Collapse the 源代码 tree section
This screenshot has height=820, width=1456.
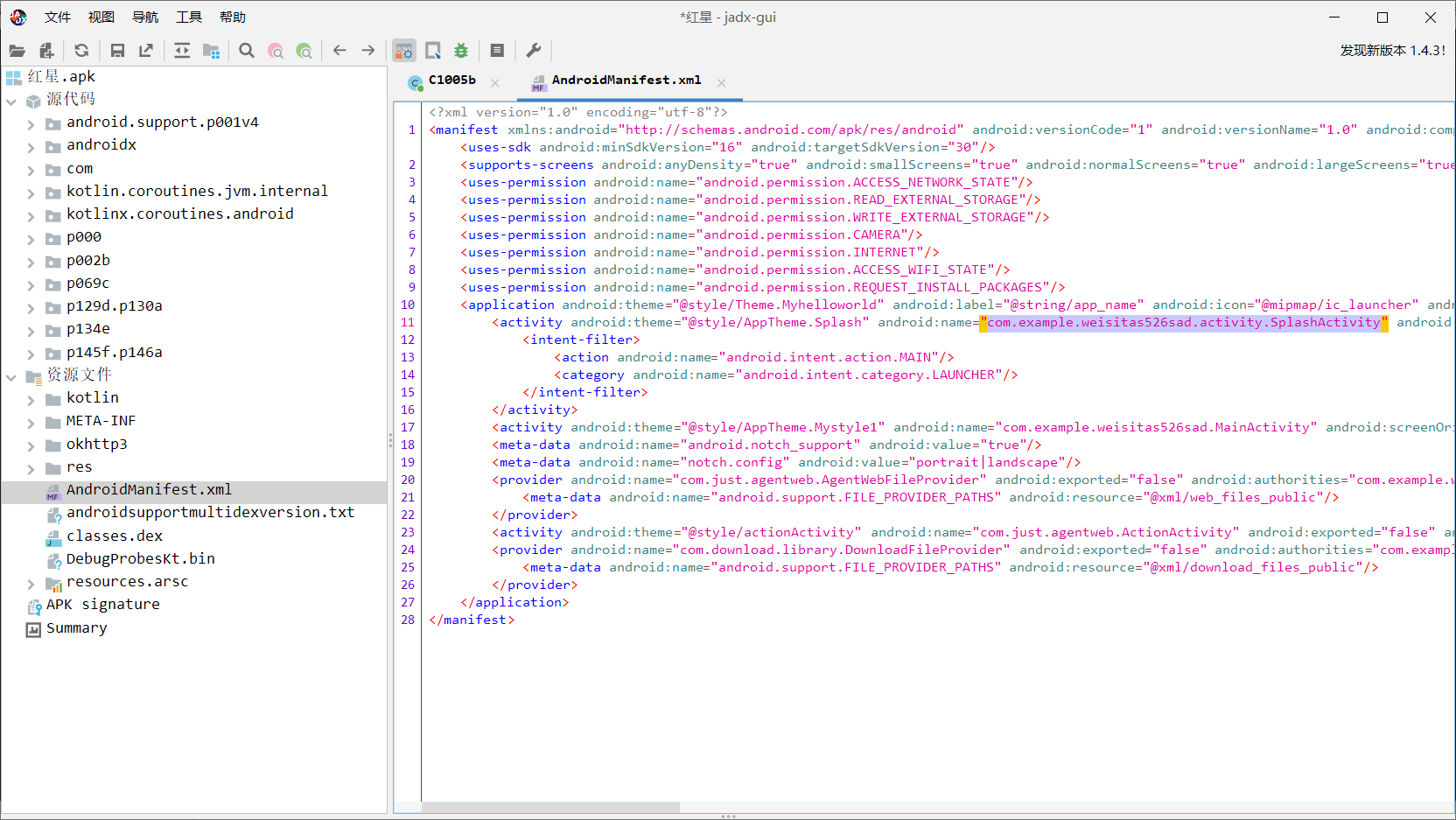tap(11, 101)
